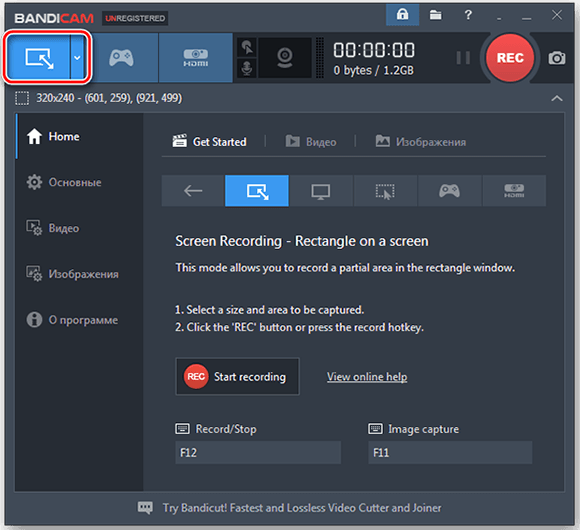Switch to the Видео tab
580x530 pixels.
[311, 142]
